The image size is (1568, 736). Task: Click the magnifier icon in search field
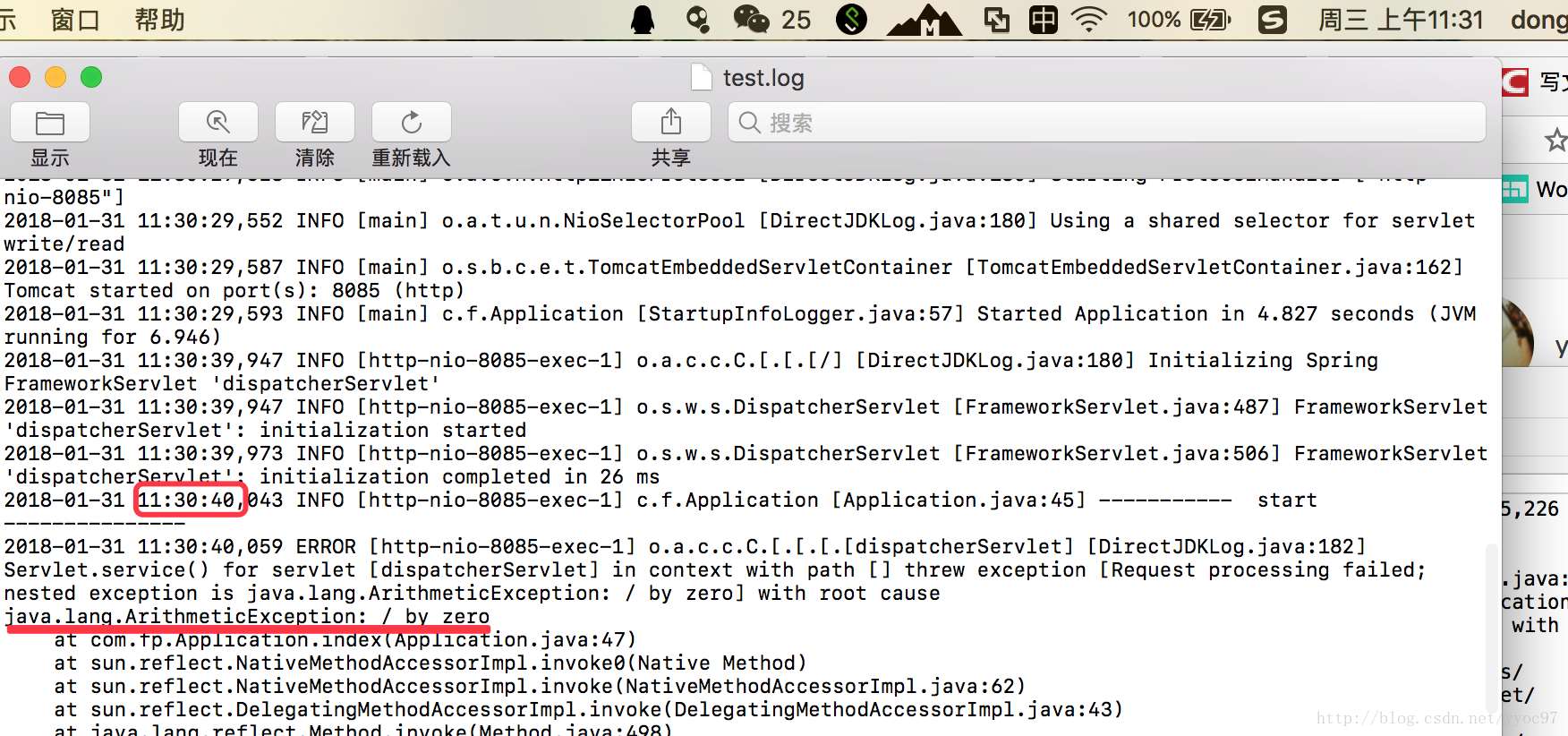(x=750, y=123)
